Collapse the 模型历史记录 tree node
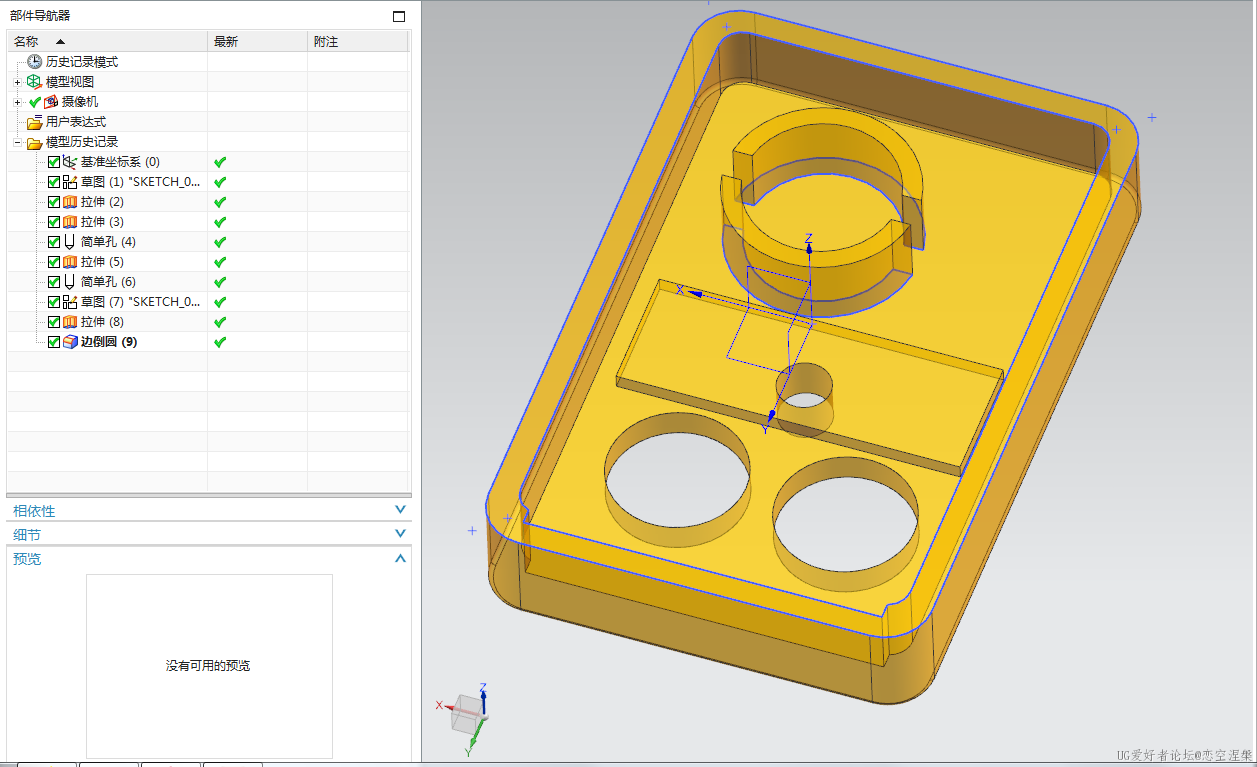1257x767 pixels. 17,142
